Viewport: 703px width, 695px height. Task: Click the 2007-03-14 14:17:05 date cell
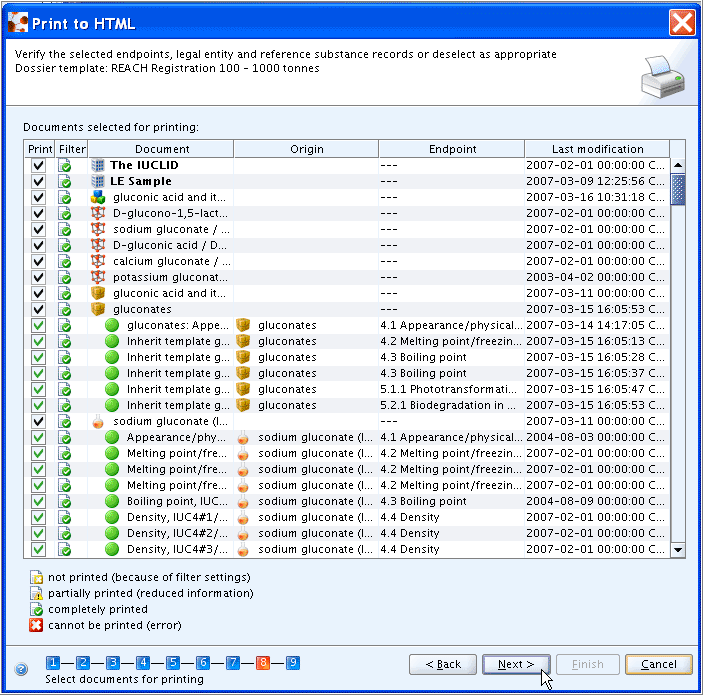[x=595, y=325]
